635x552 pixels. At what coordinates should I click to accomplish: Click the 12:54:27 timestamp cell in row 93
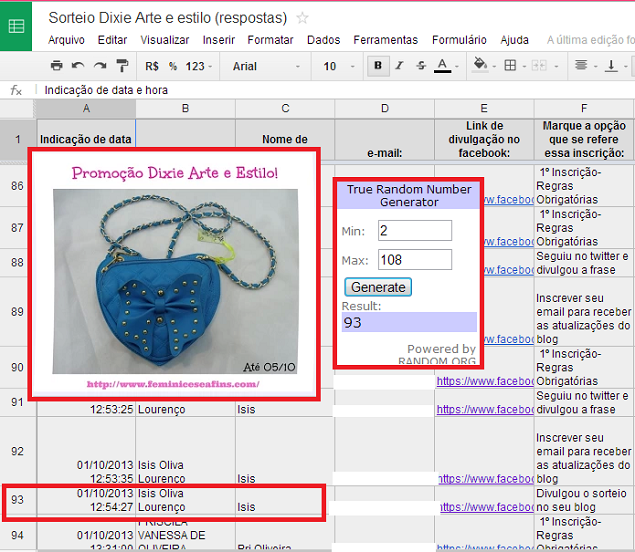click(x=86, y=500)
